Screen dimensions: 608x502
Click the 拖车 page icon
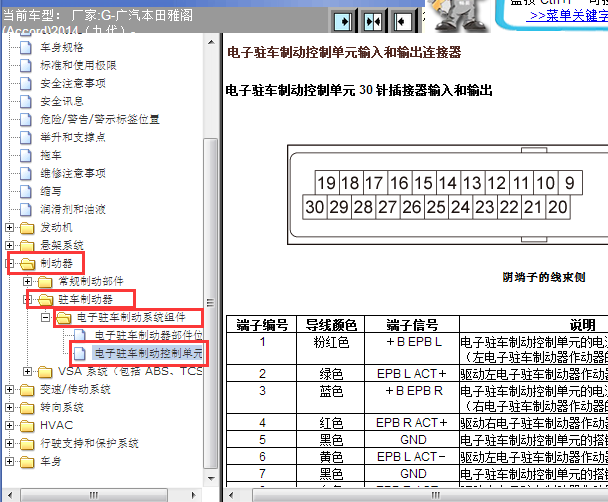point(26,155)
